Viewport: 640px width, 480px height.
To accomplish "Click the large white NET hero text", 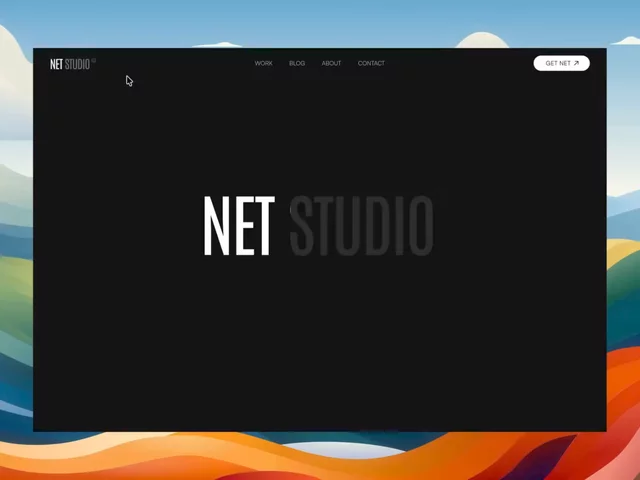I will pos(239,226).
